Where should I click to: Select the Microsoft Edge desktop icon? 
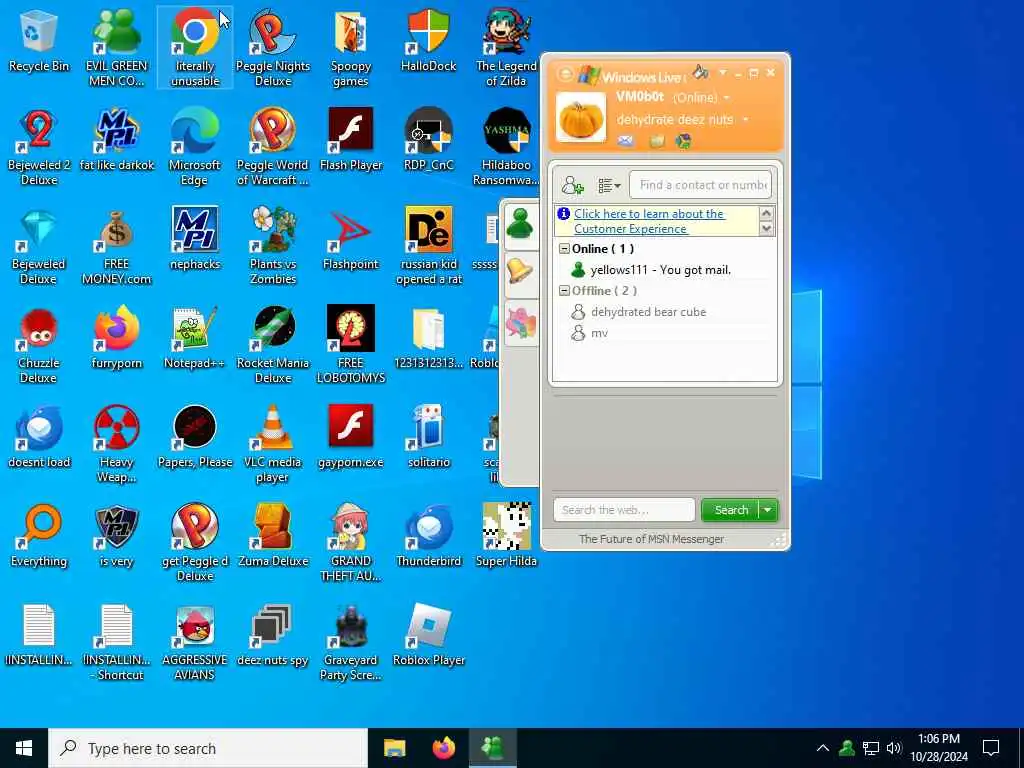(x=195, y=148)
